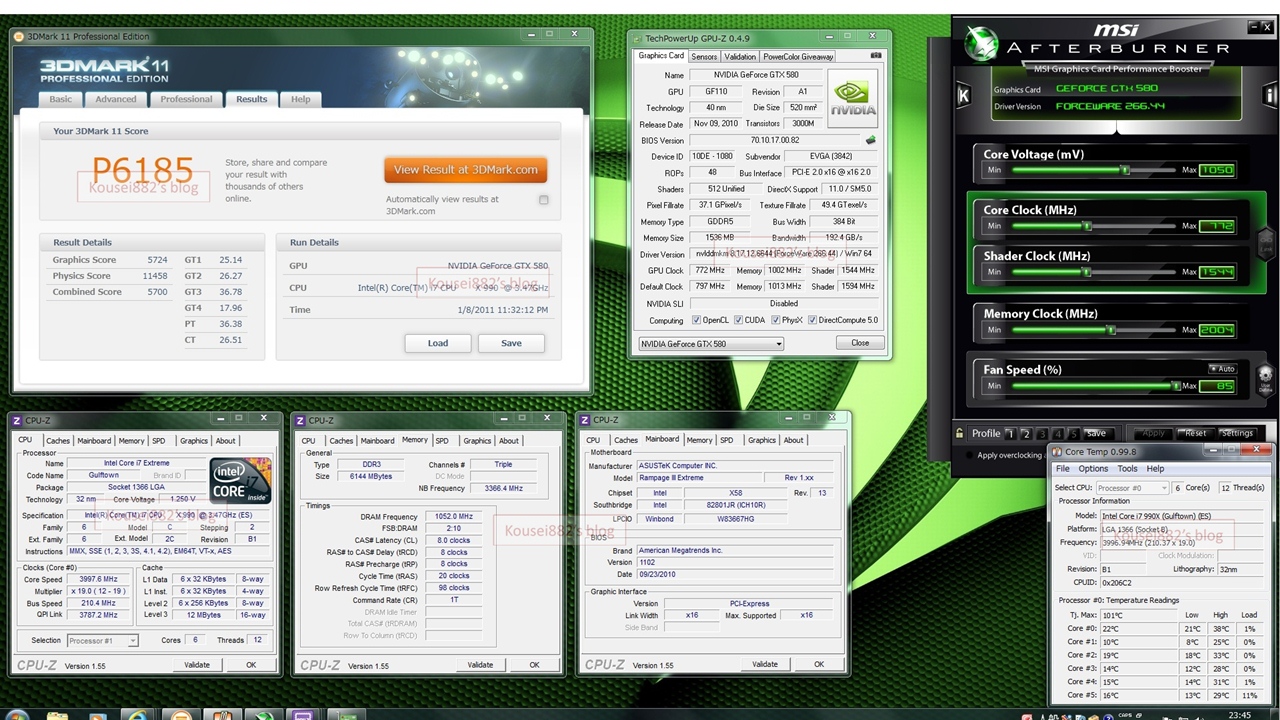Click the Reset button in Afterburner
1280x720 pixels.
pyautogui.click(x=1195, y=433)
